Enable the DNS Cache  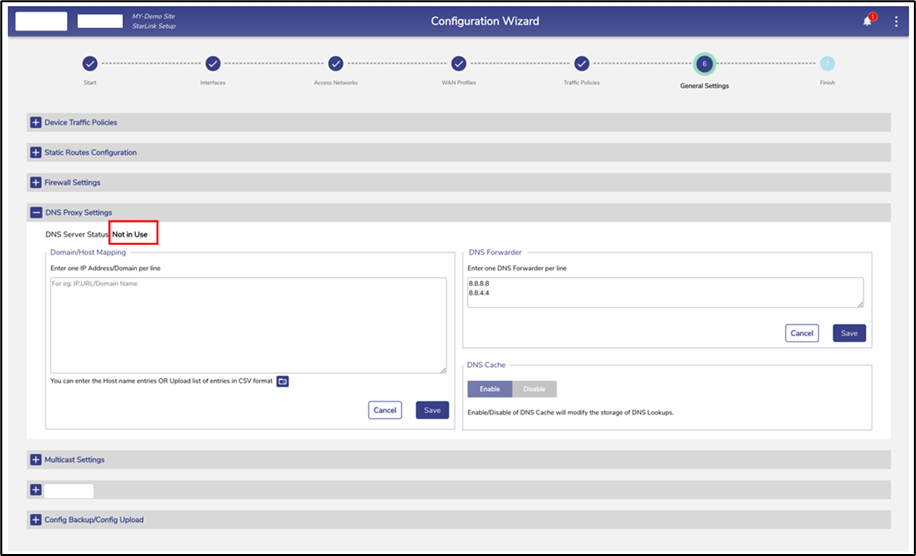pos(489,389)
